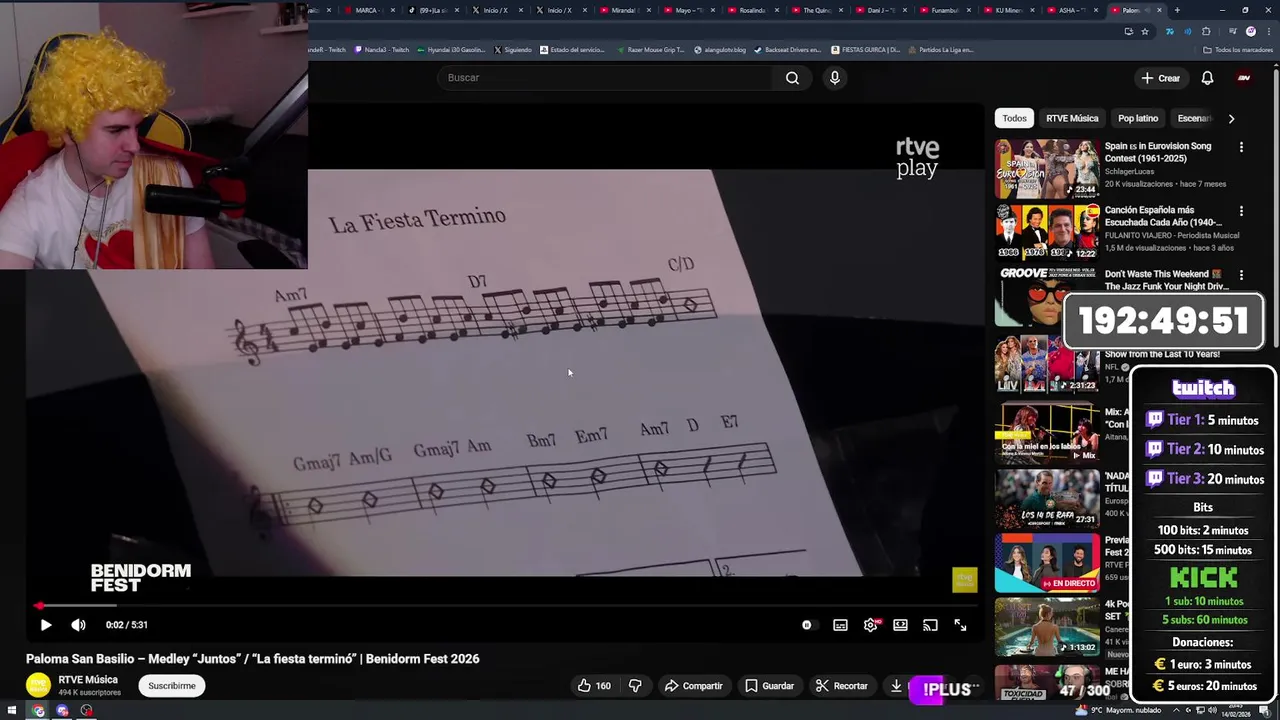Screen dimensions: 1280x720
Task: Open the notifications bell
Action: (1207, 78)
